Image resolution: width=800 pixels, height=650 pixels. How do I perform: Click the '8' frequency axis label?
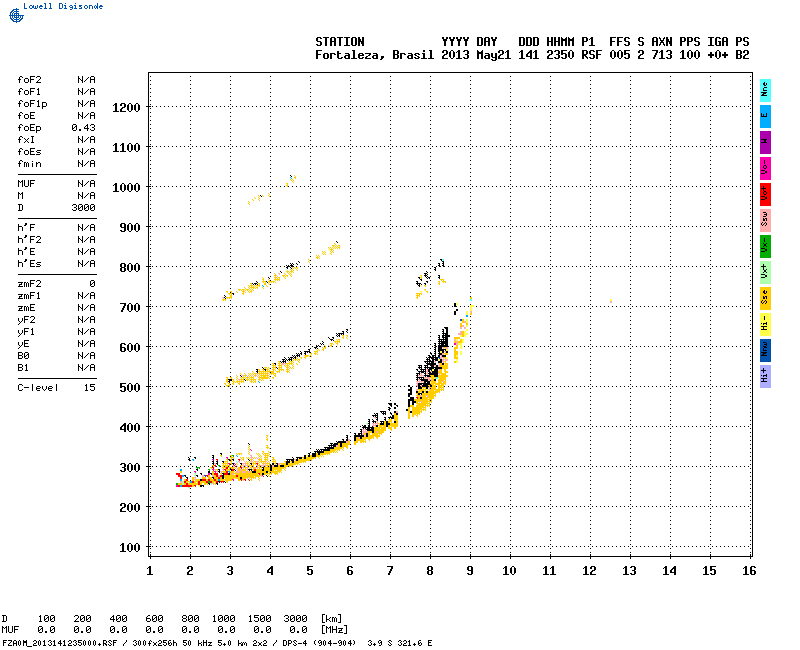click(430, 571)
